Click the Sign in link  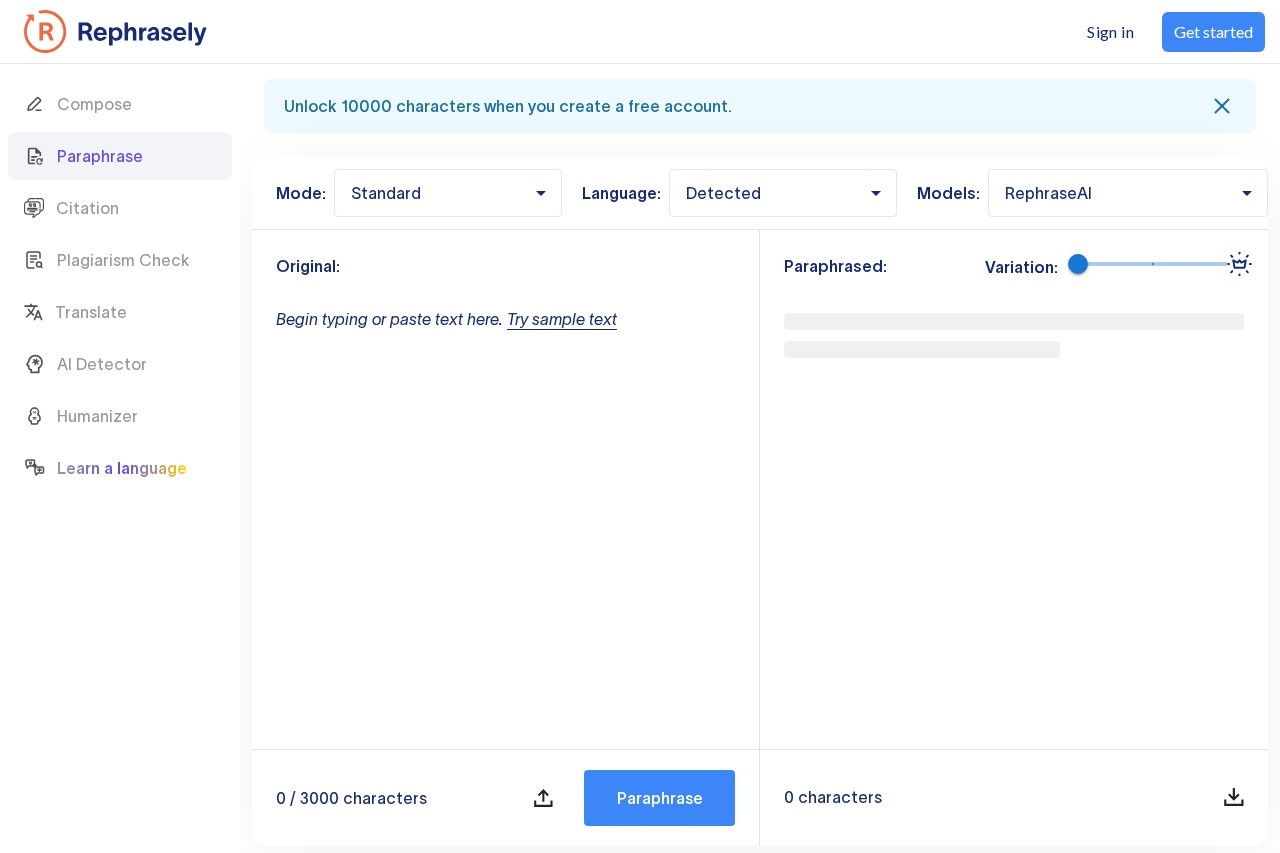point(1110,32)
